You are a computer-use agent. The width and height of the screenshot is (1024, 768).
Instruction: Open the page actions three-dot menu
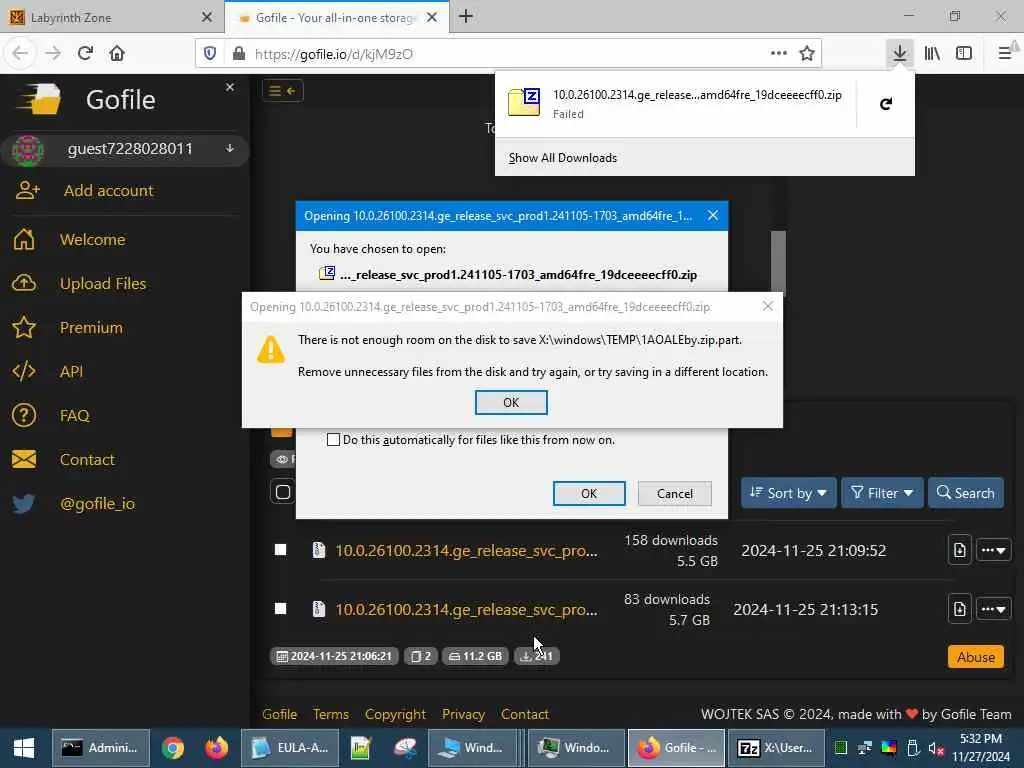click(x=778, y=53)
